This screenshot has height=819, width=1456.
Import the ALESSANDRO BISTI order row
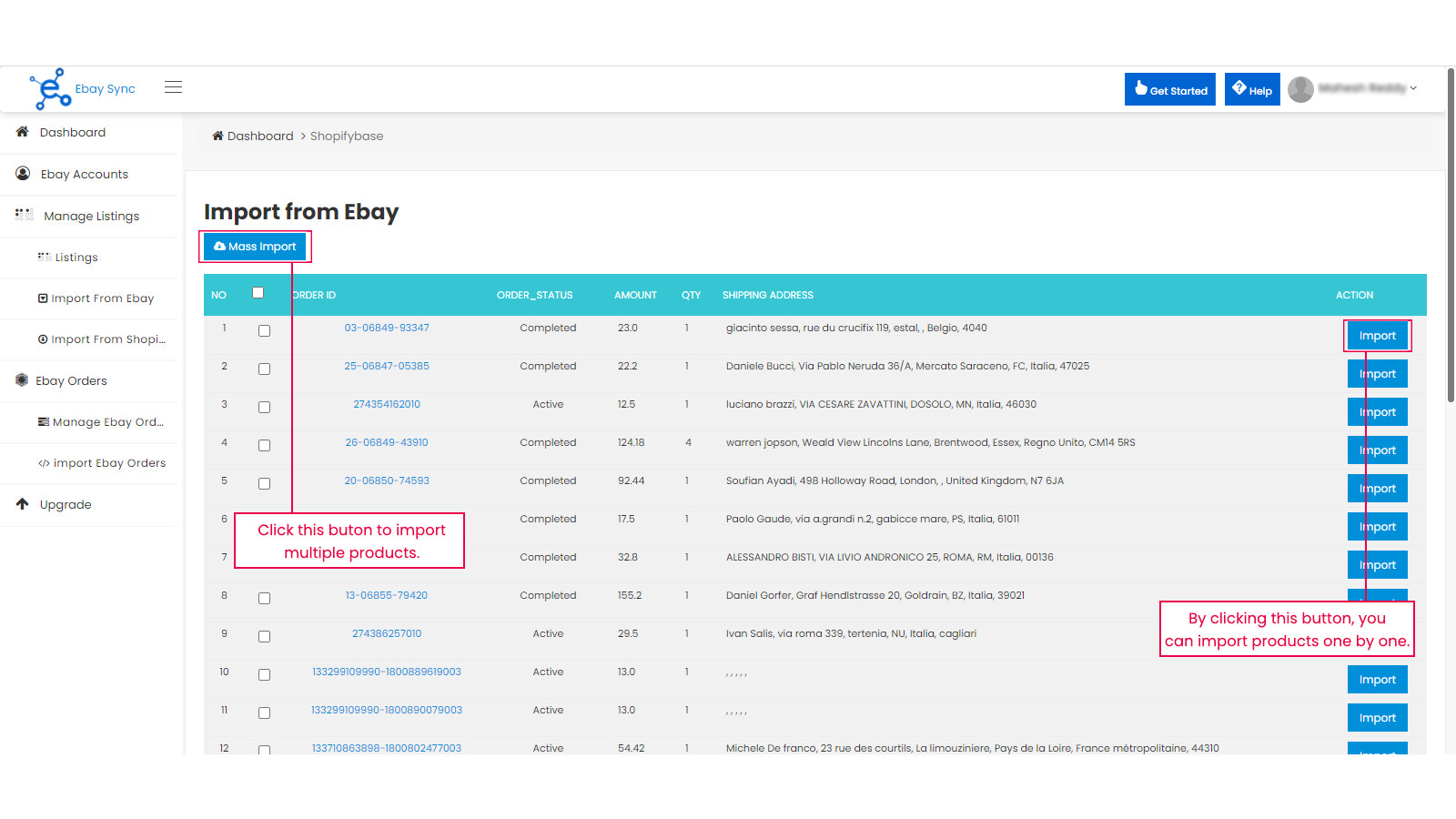(1378, 565)
